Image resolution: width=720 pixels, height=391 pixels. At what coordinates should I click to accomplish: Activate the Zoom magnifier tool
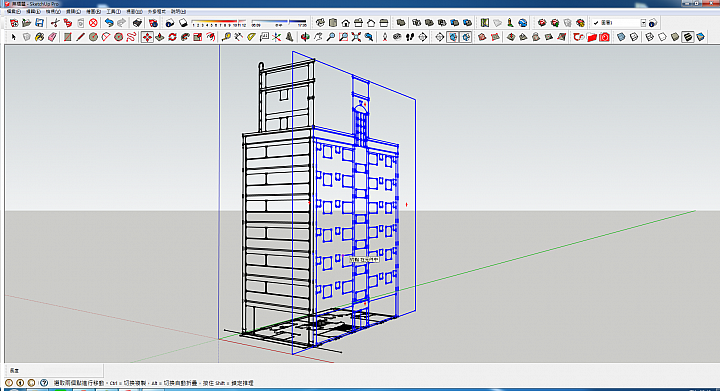(x=331, y=37)
